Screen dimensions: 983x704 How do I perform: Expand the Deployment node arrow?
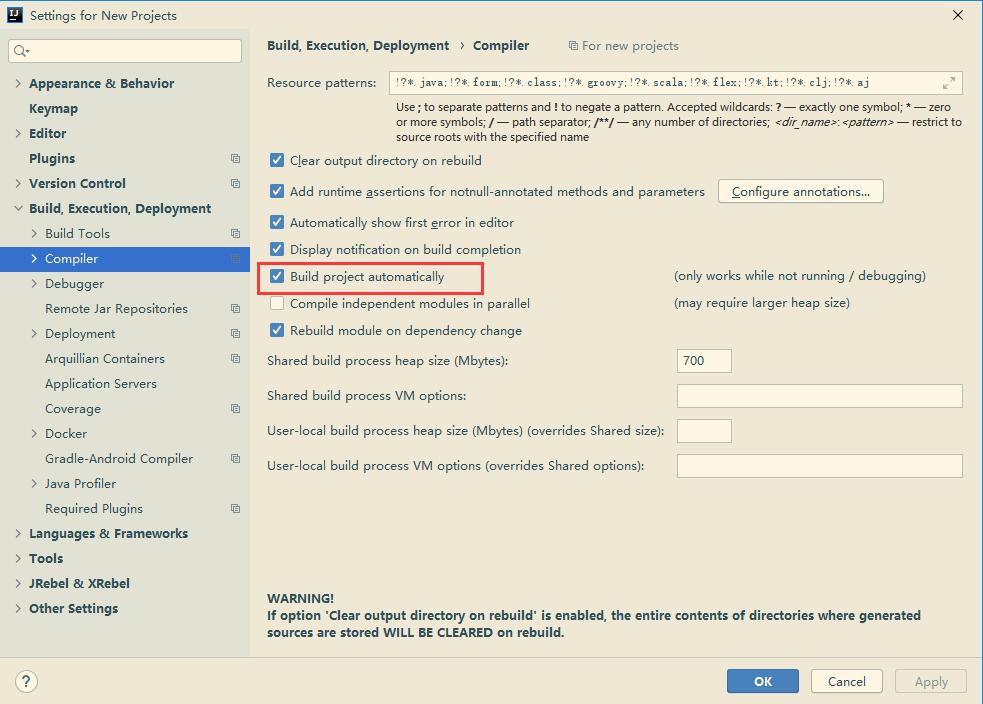pyautogui.click(x=34, y=334)
